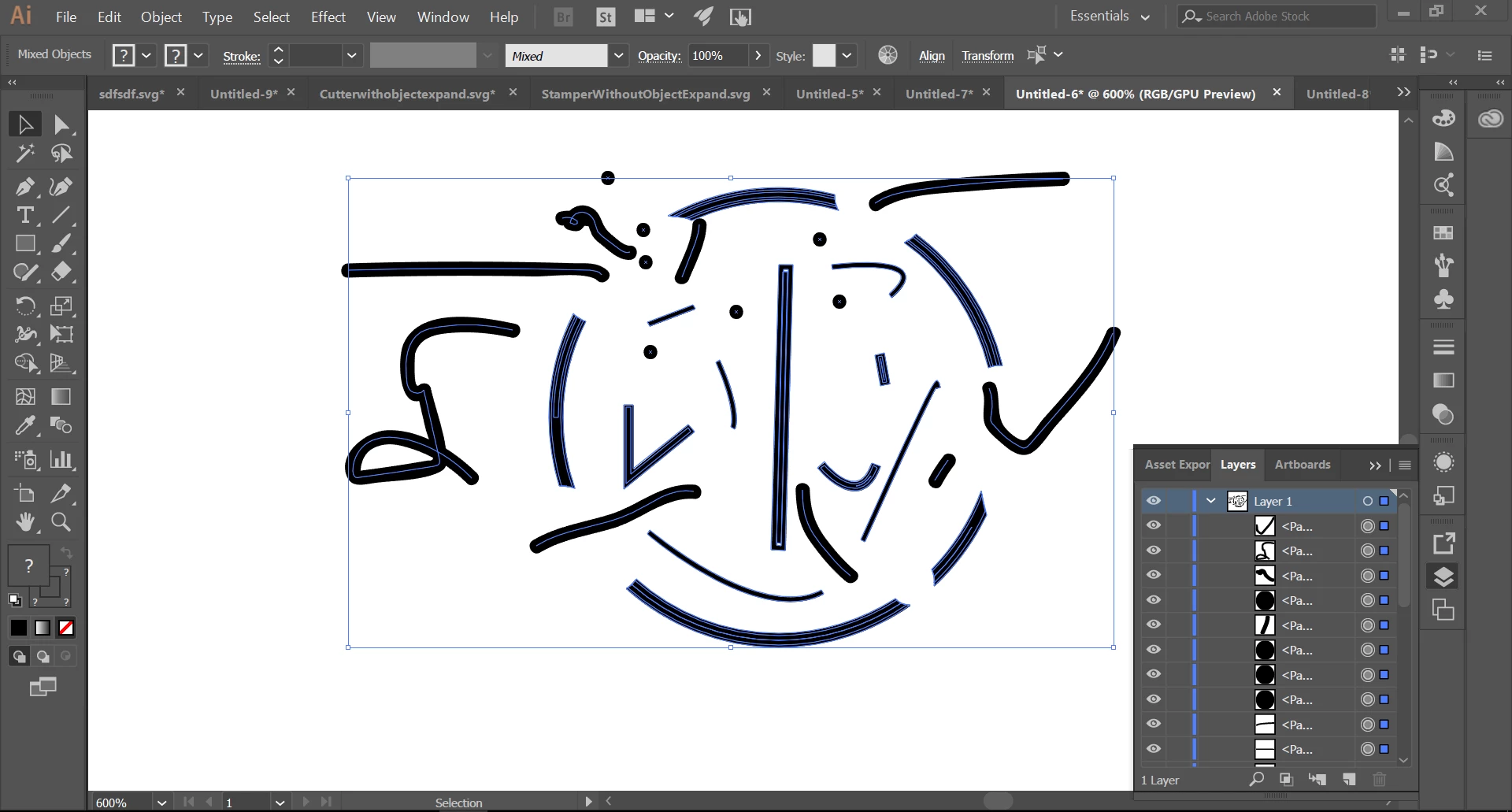
Task: Apply the Gradient swatch below fill box
Action: coord(43,628)
